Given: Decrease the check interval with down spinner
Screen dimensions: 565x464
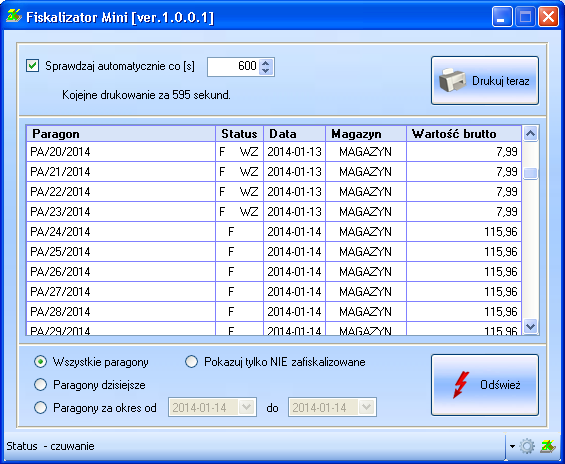Looking at the screenshot, I should 266,71.
